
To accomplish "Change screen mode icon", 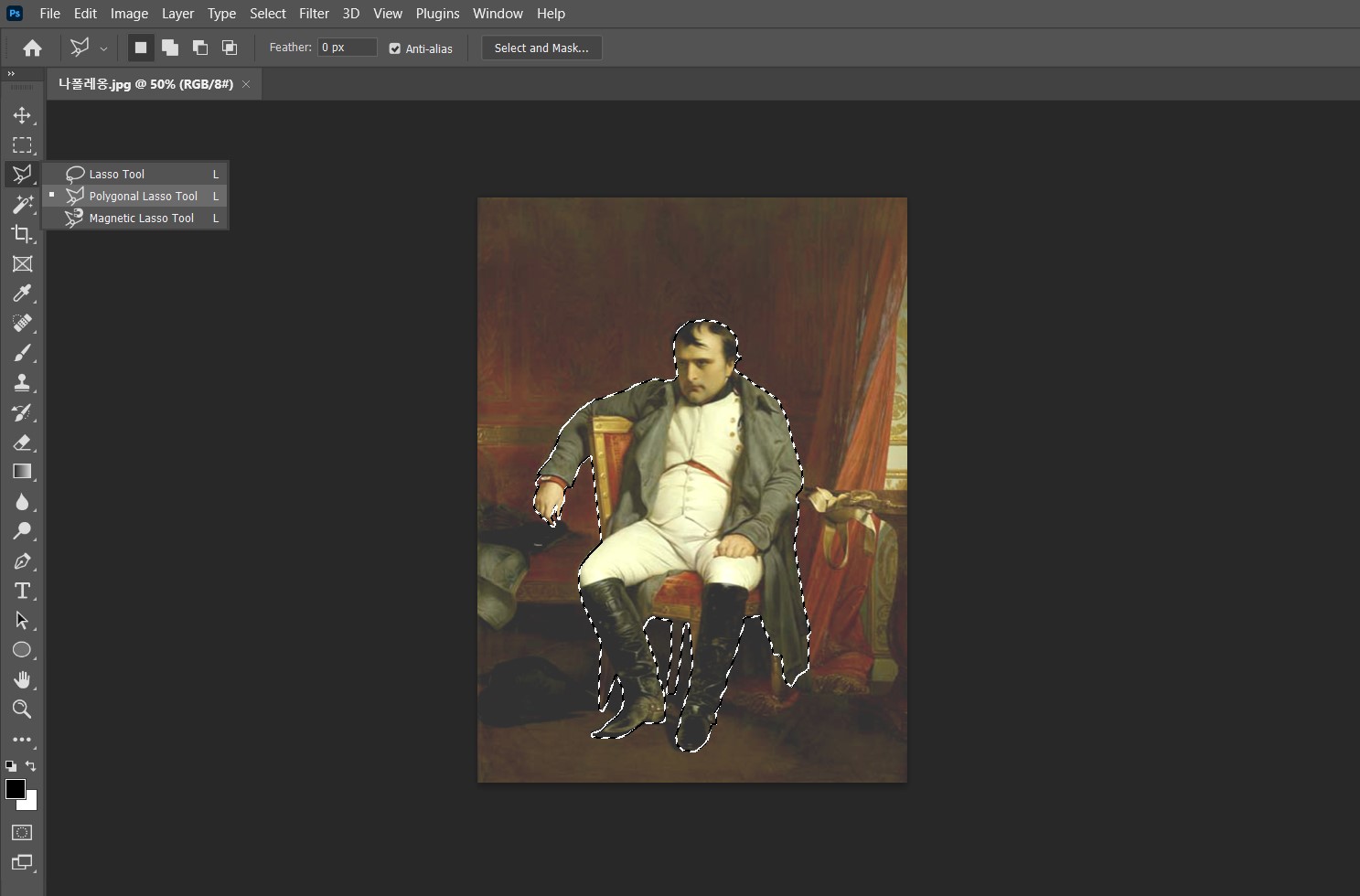I will (x=22, y=862).
